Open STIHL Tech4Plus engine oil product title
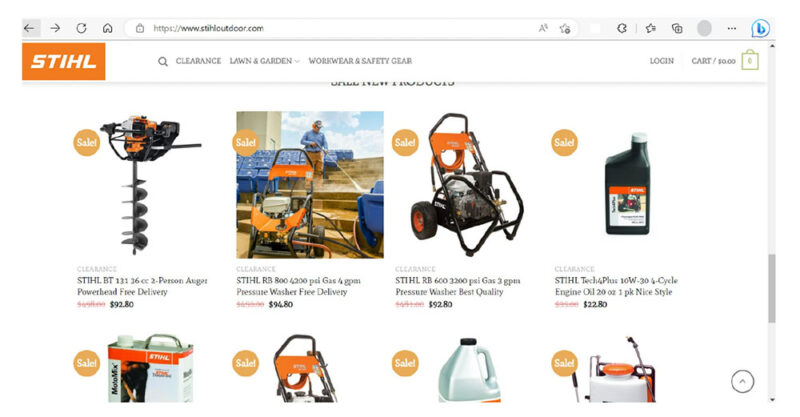This screenshot has width=800, height=417. click(616, 286)
